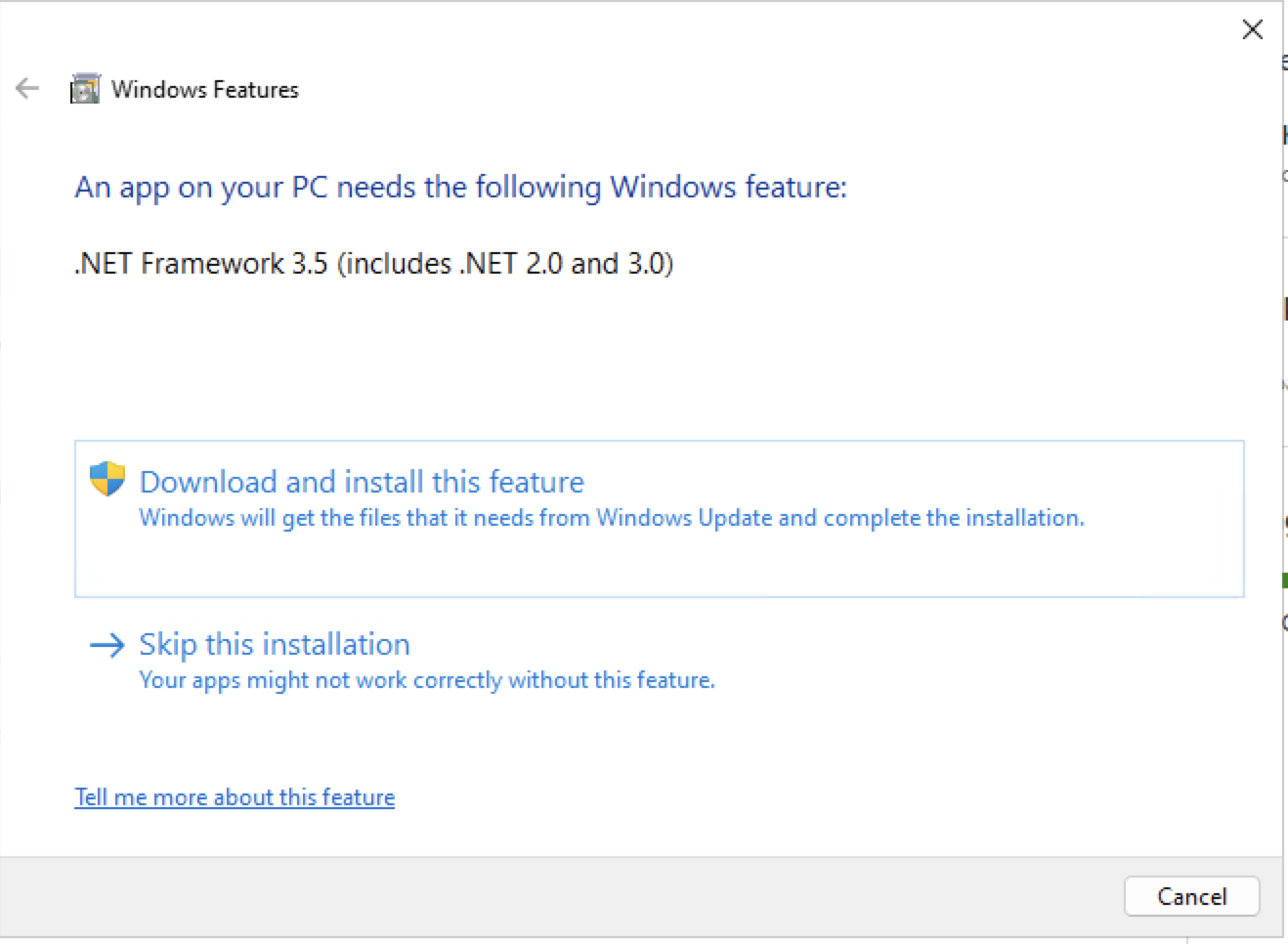Click the back arrow in the header
This screenshot has width=1288, height=944.
pyautogui.click(x=27, y=89)
